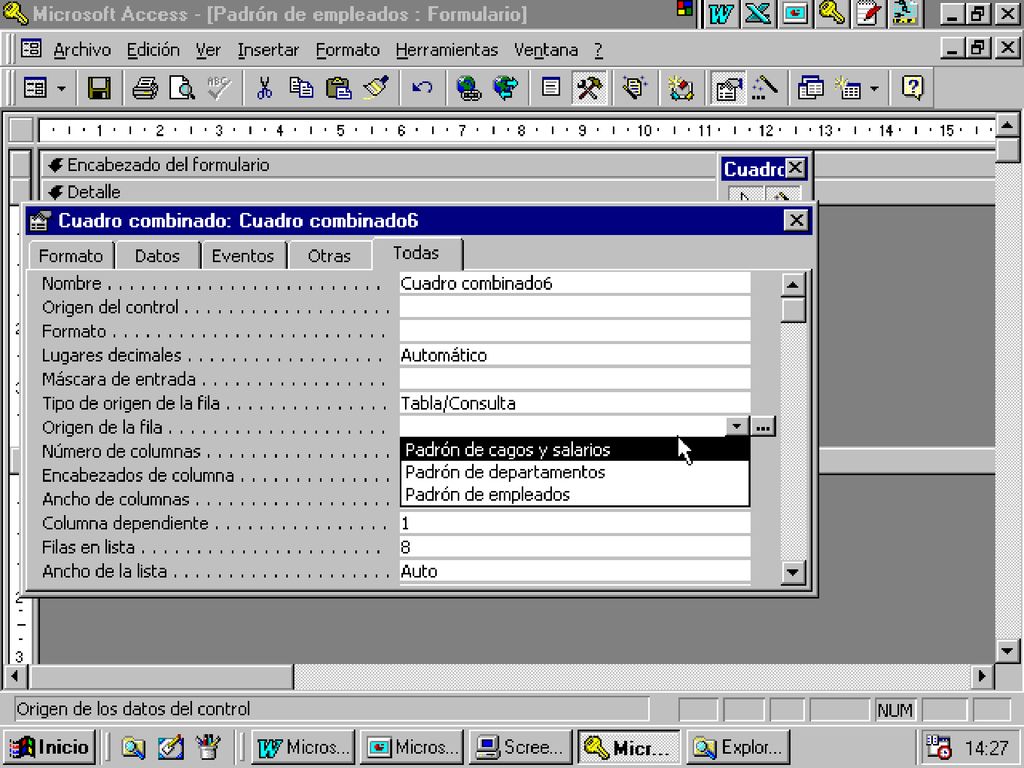Switch to the Datos properties tab
1024x768 pixels.
[157, 255]
